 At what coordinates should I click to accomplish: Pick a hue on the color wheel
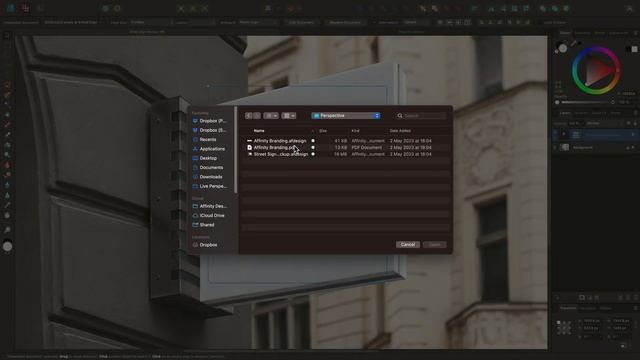coord(596,71)
